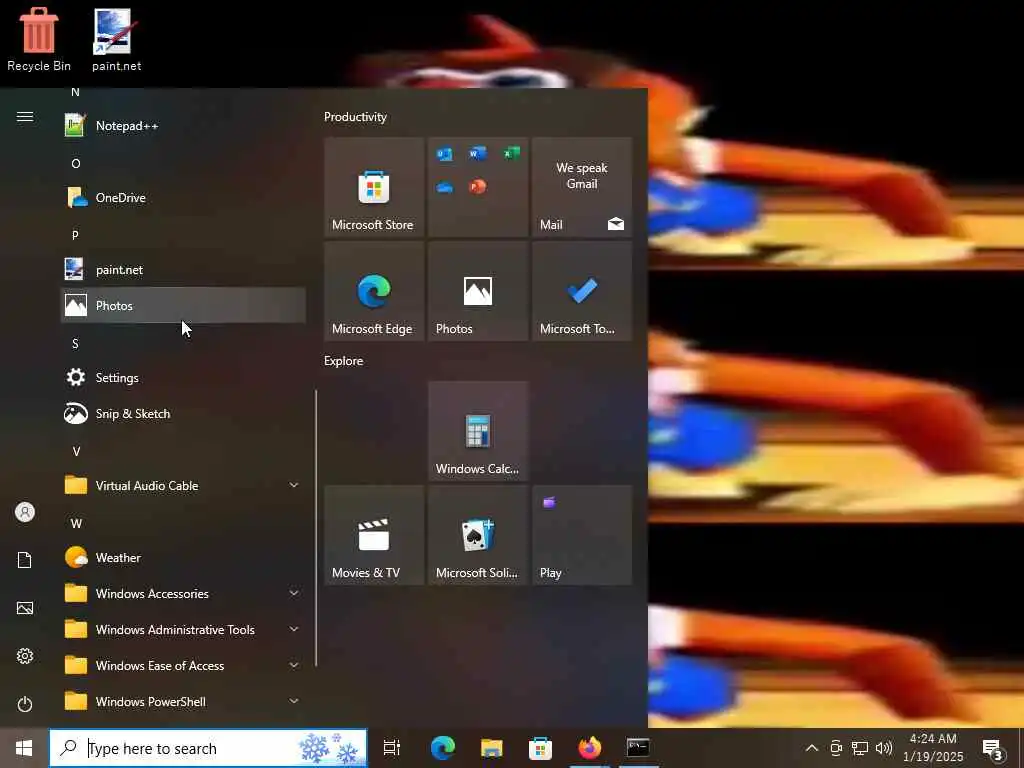Open the Power options button
Image resolution: width=1024 pixels, height=768 pixels.
[x=25, y=704]
